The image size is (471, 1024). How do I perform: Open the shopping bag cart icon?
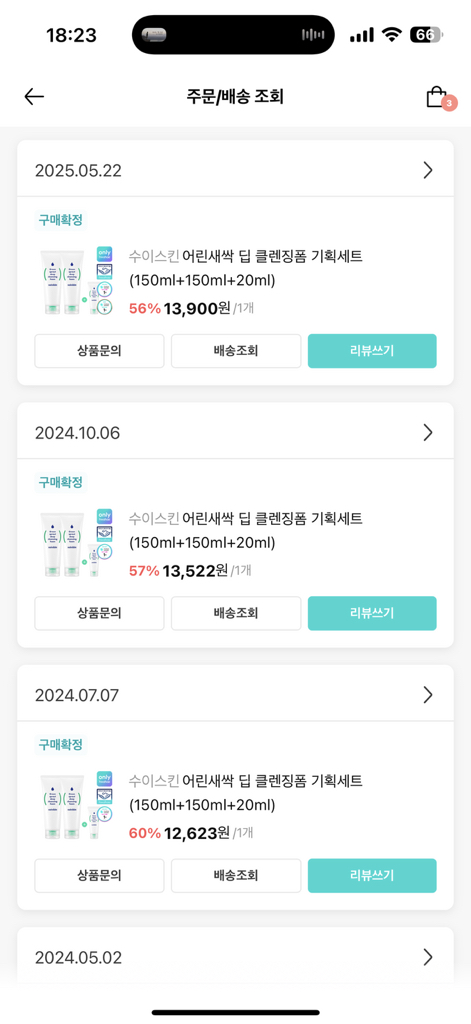pos(436,97)
